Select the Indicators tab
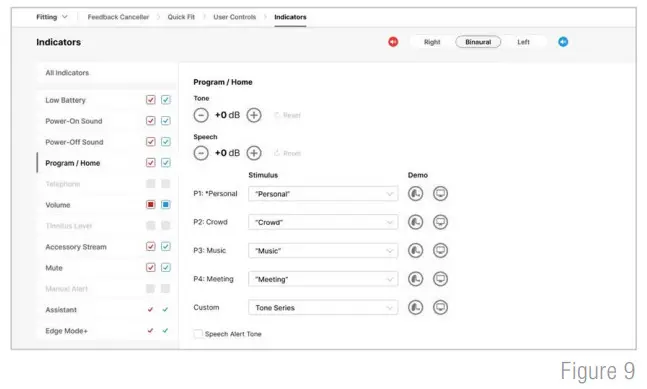This screenshot has width=647, height=389. [290, 17]
